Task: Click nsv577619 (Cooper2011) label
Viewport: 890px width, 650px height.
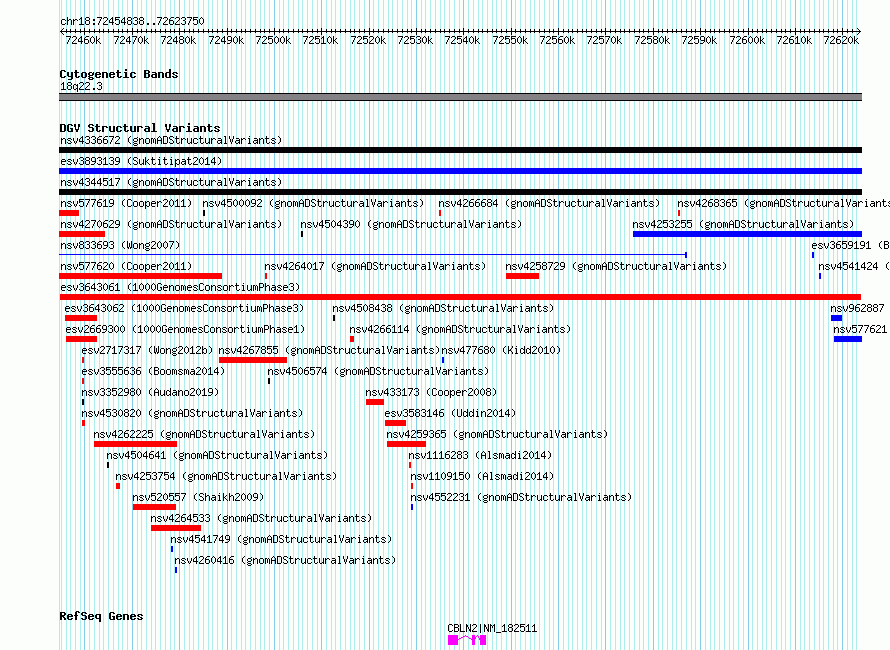Action: (126, 203)
